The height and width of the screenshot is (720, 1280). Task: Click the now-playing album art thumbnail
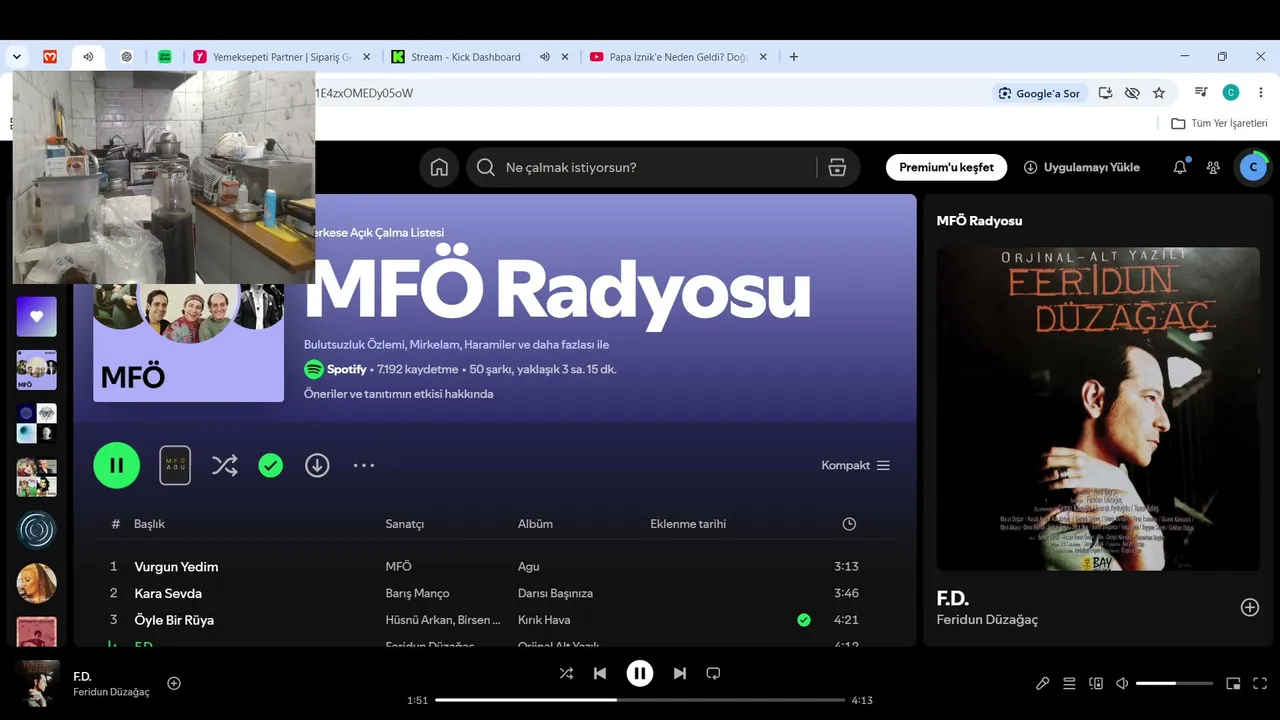coord(37,683)
